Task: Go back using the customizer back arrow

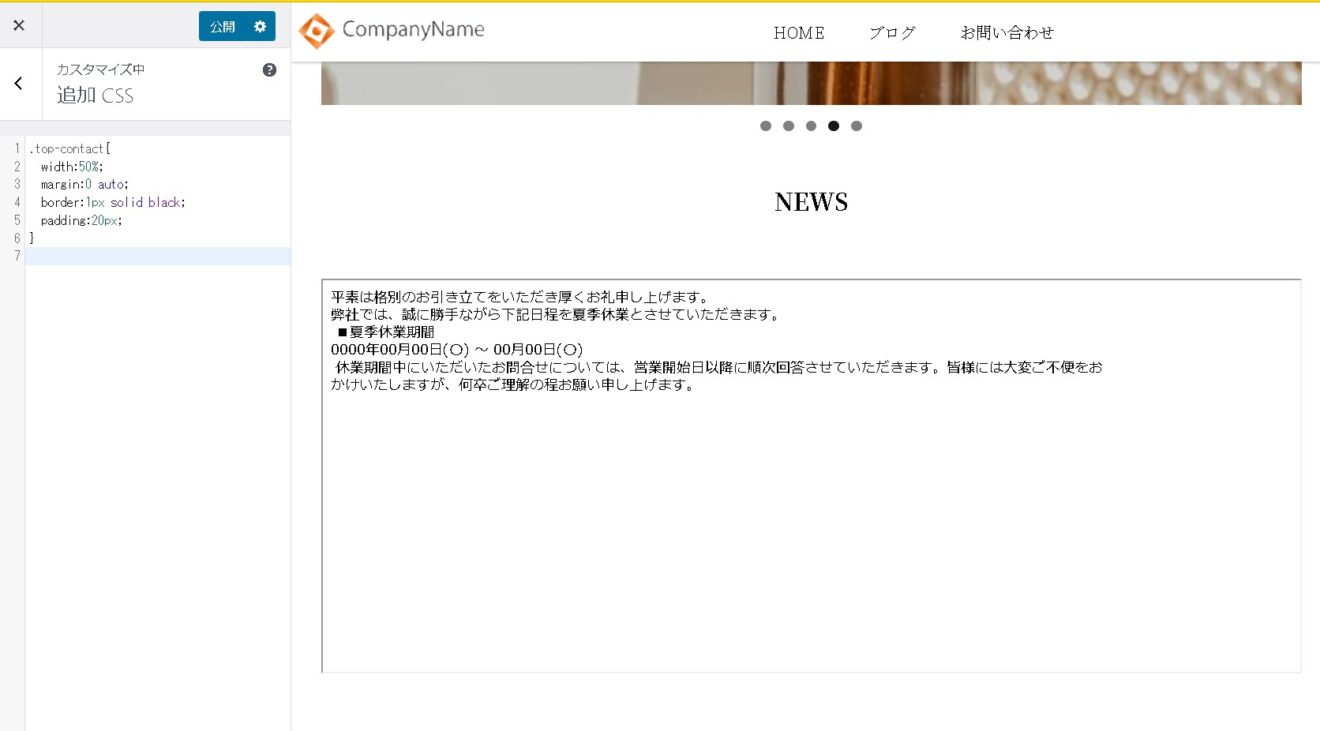Action: [x=18, y=84]
